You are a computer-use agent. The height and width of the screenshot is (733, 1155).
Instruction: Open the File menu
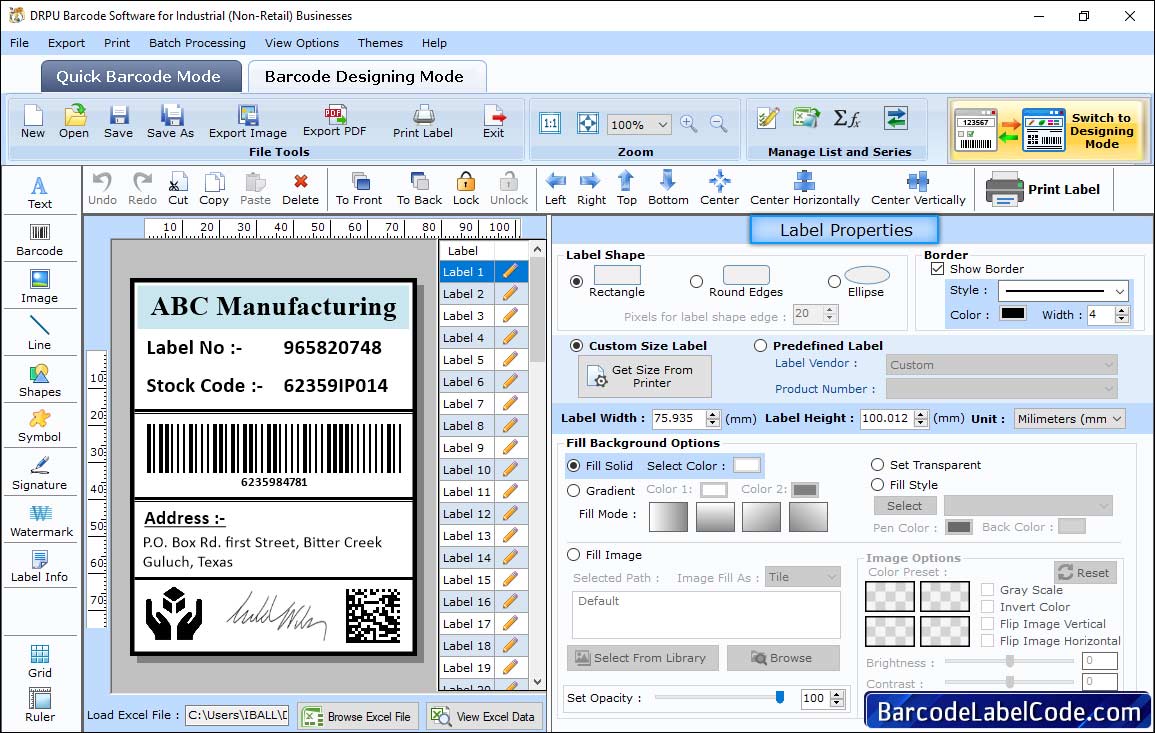pos(19,43)
